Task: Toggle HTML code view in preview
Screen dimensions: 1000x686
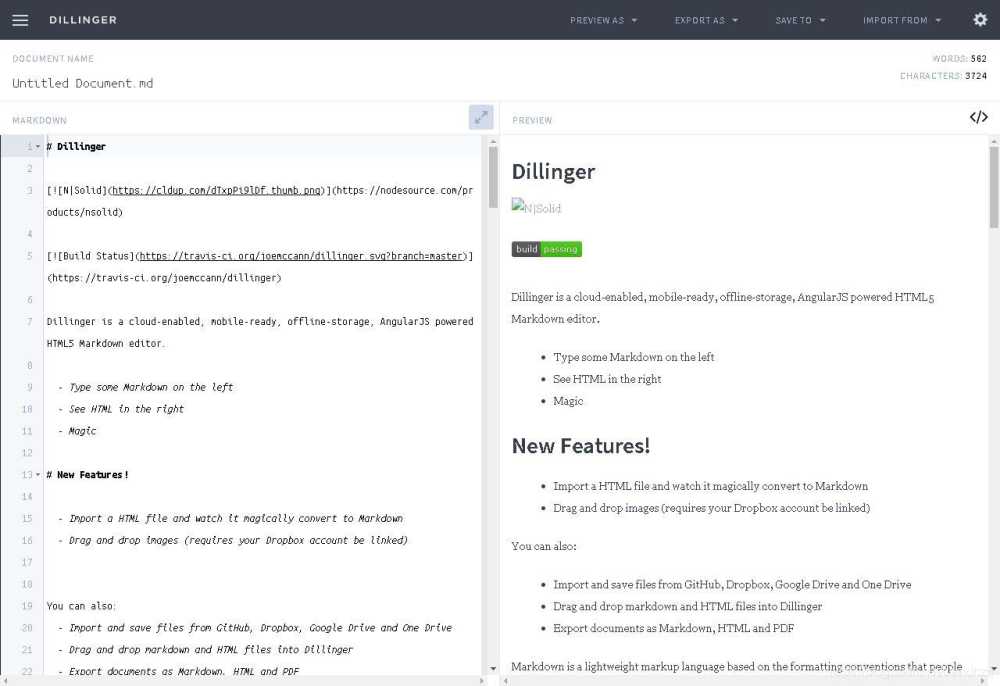Action: tap(978, 117)
